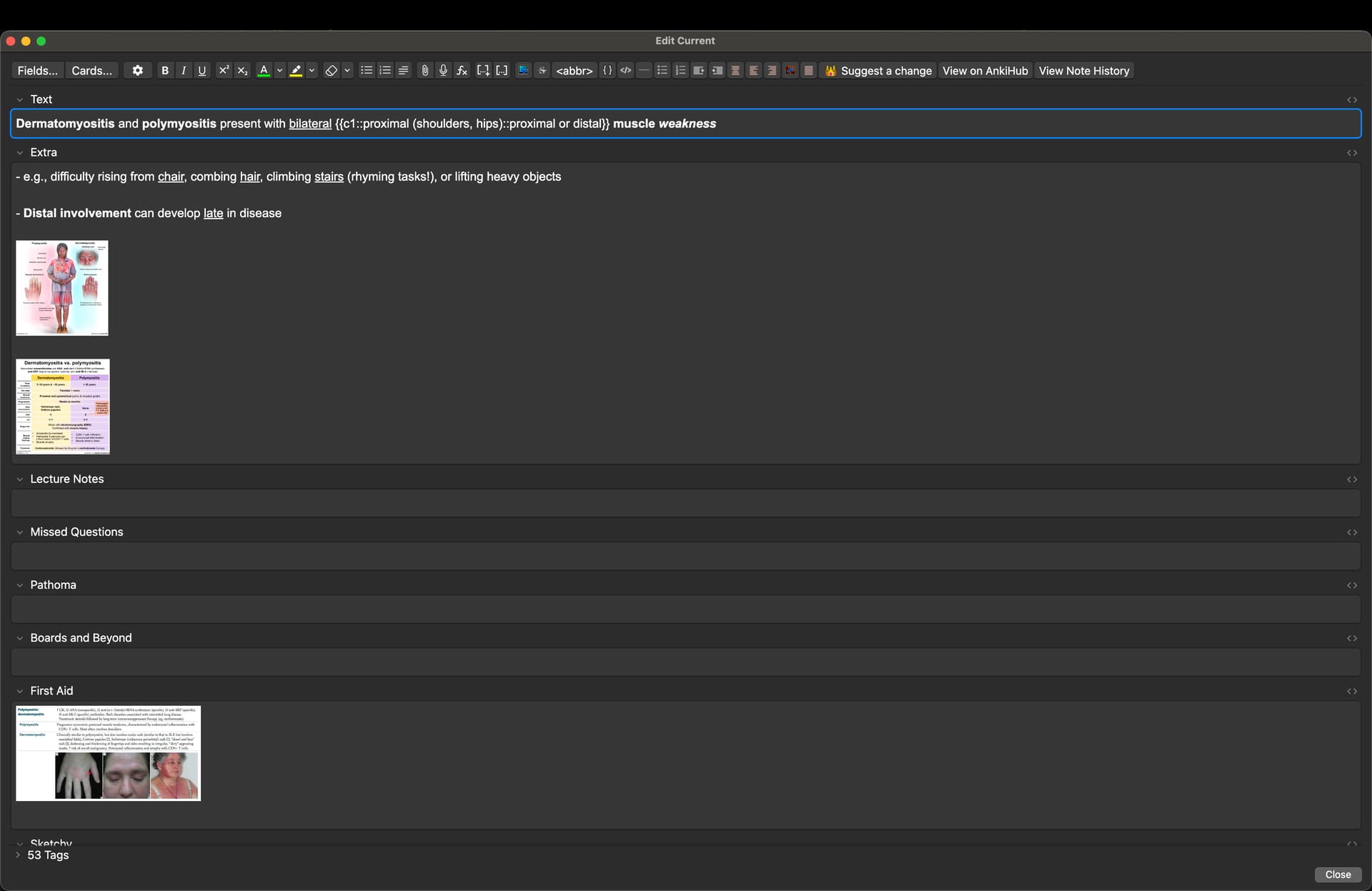The image size is (1372, 891).
Task: Click View Note History
Action: coord(1083,71)
